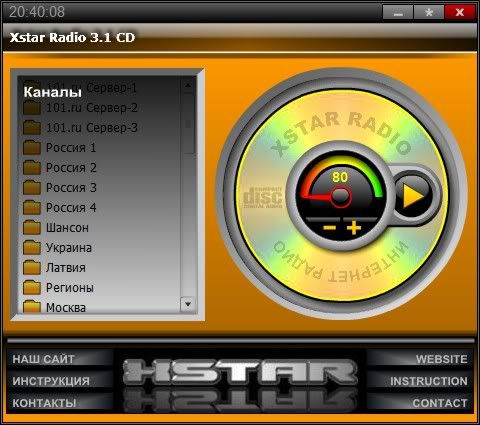Viewport: 480px width, 425px height.
Task: Click the asterisk button in title bar
Action: coord(429,13)
